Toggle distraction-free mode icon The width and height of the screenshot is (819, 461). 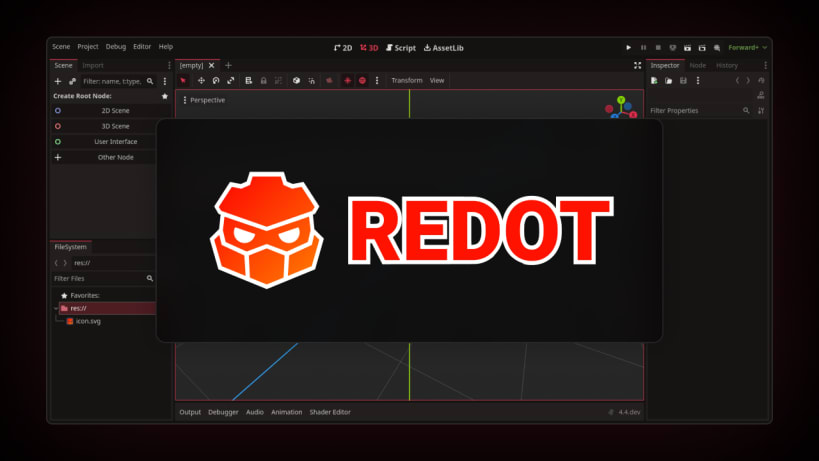click(637, 65)
